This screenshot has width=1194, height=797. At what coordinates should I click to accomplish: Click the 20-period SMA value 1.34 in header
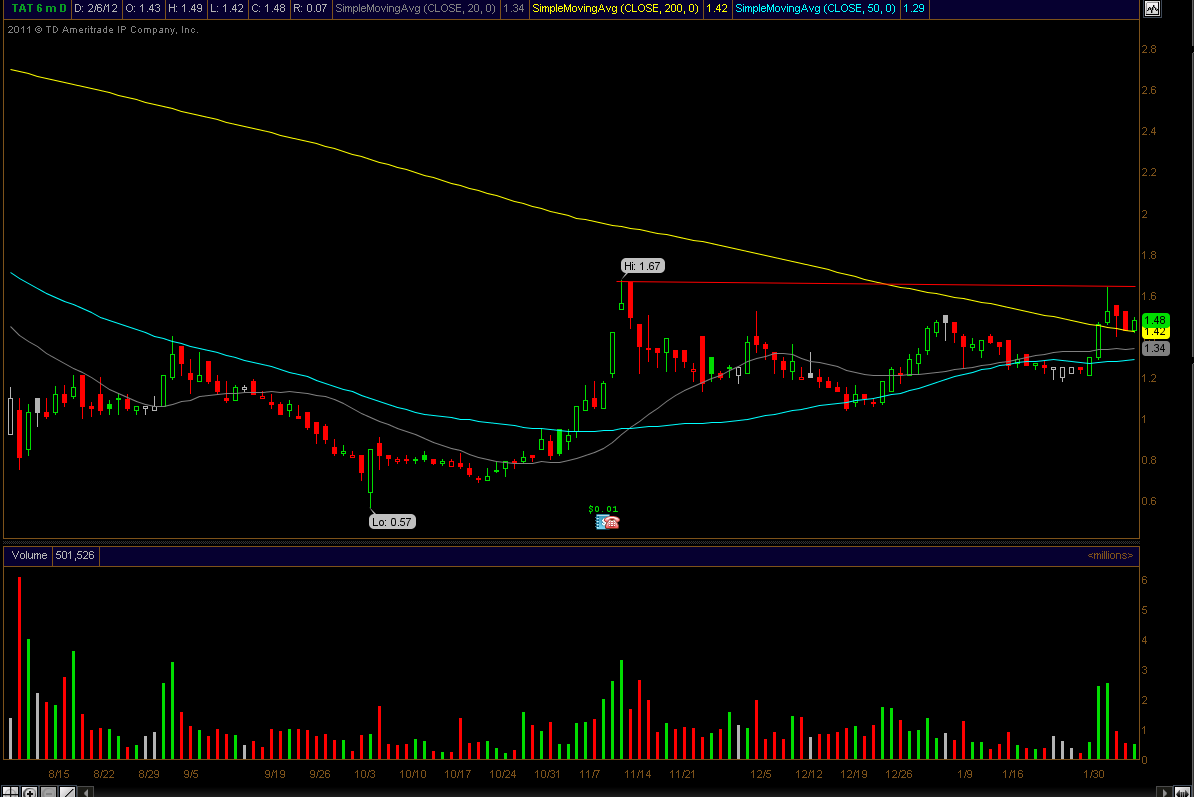coord(513,8)
